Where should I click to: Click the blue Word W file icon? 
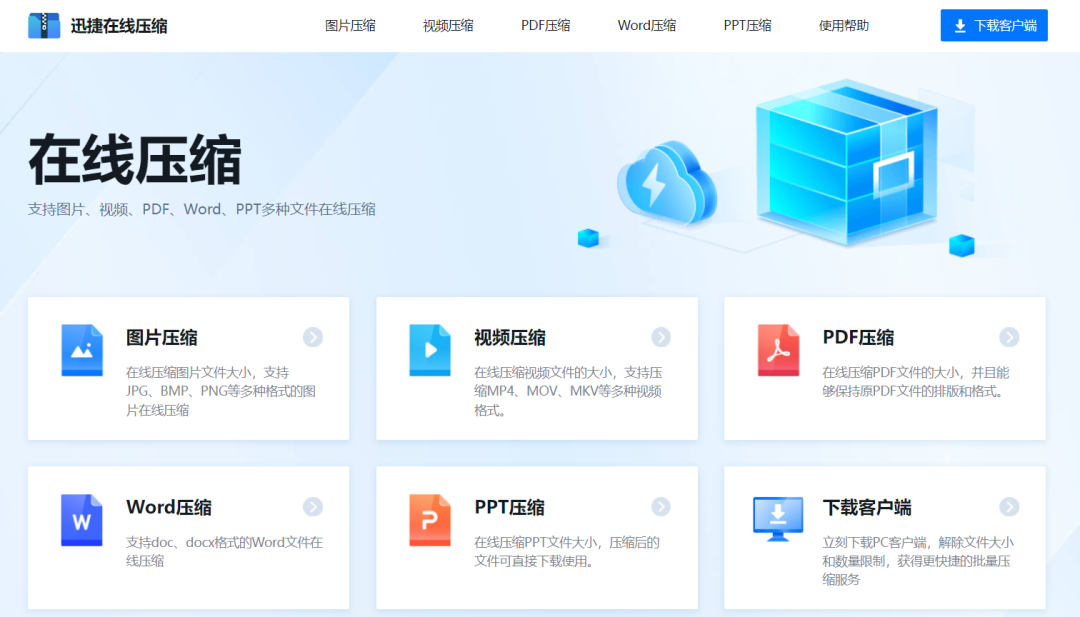point(81,520)
